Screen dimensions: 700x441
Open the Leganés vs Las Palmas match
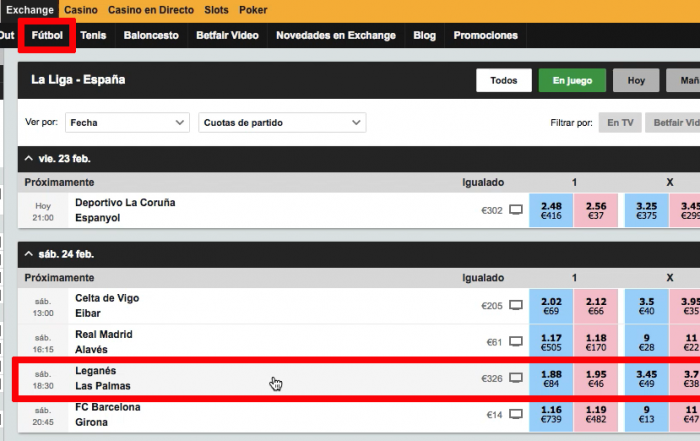point(103,378)
